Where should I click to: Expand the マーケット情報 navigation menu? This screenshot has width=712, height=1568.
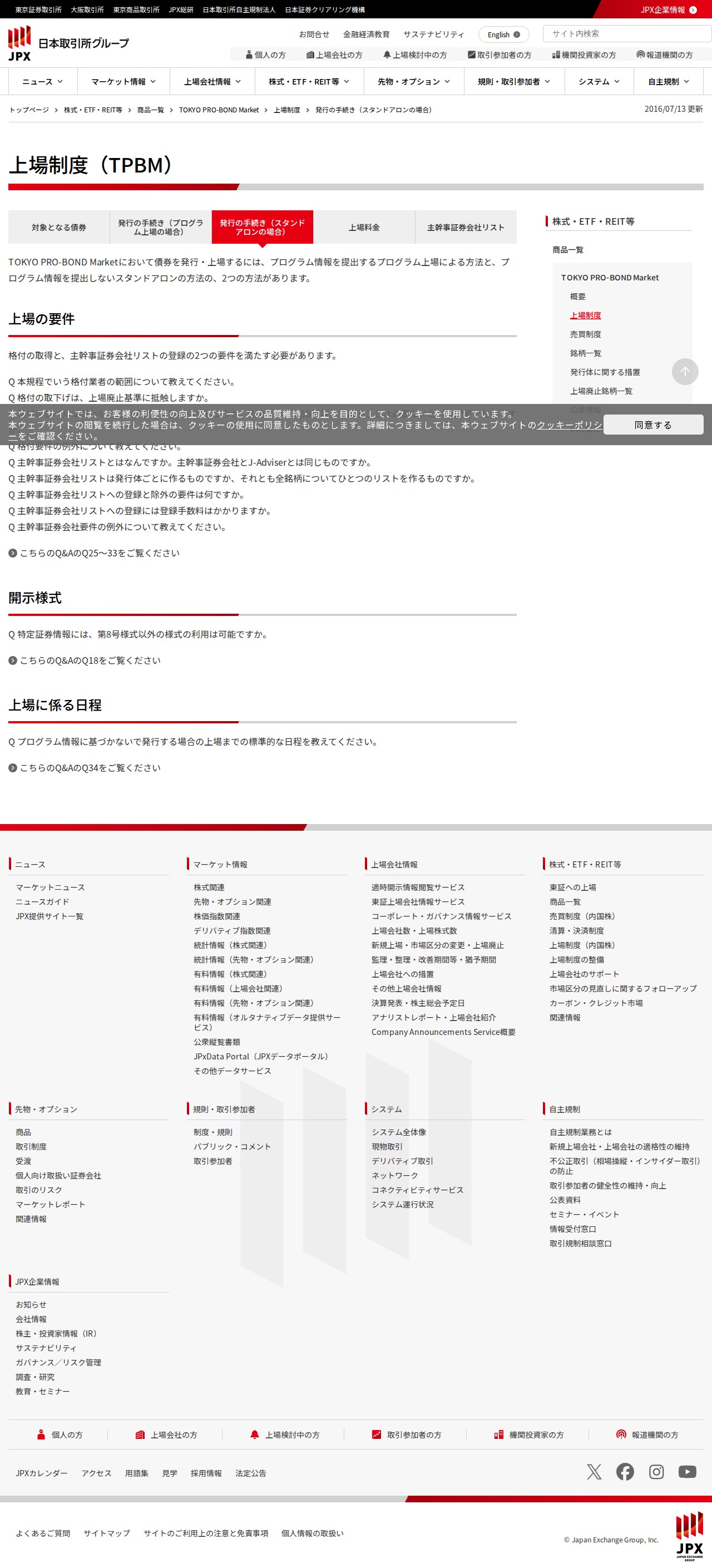point(123,82)
